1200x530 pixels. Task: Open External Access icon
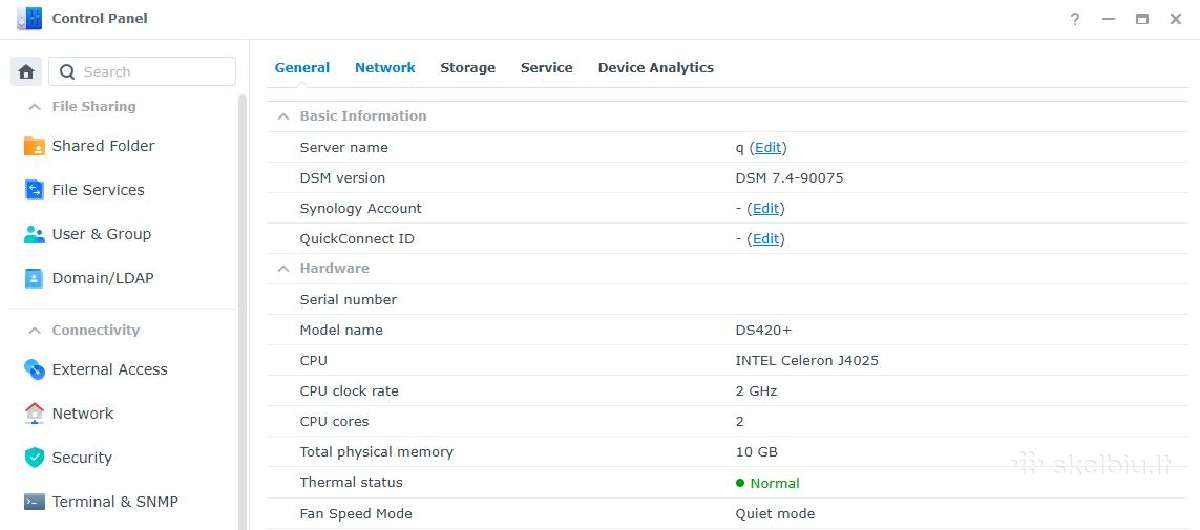point(34,370)
